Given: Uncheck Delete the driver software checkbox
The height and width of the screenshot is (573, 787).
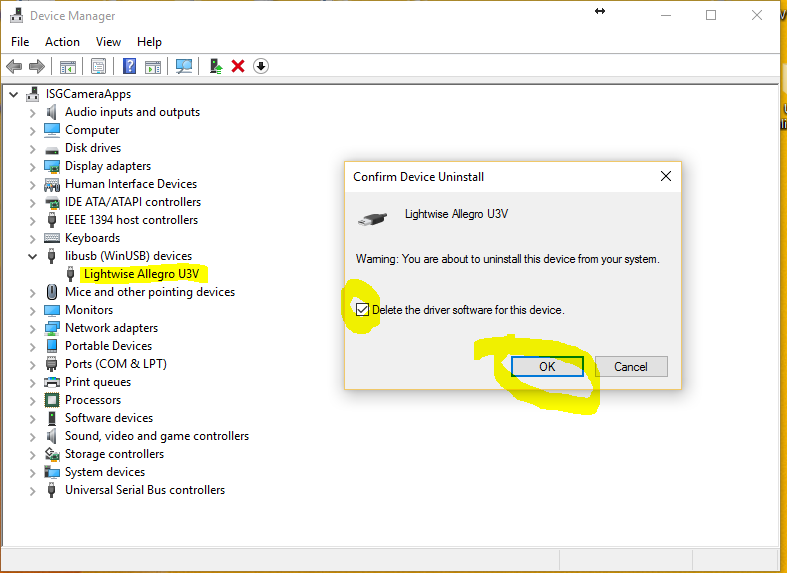Looking at the screenshot, I should (x=362, y=310).
